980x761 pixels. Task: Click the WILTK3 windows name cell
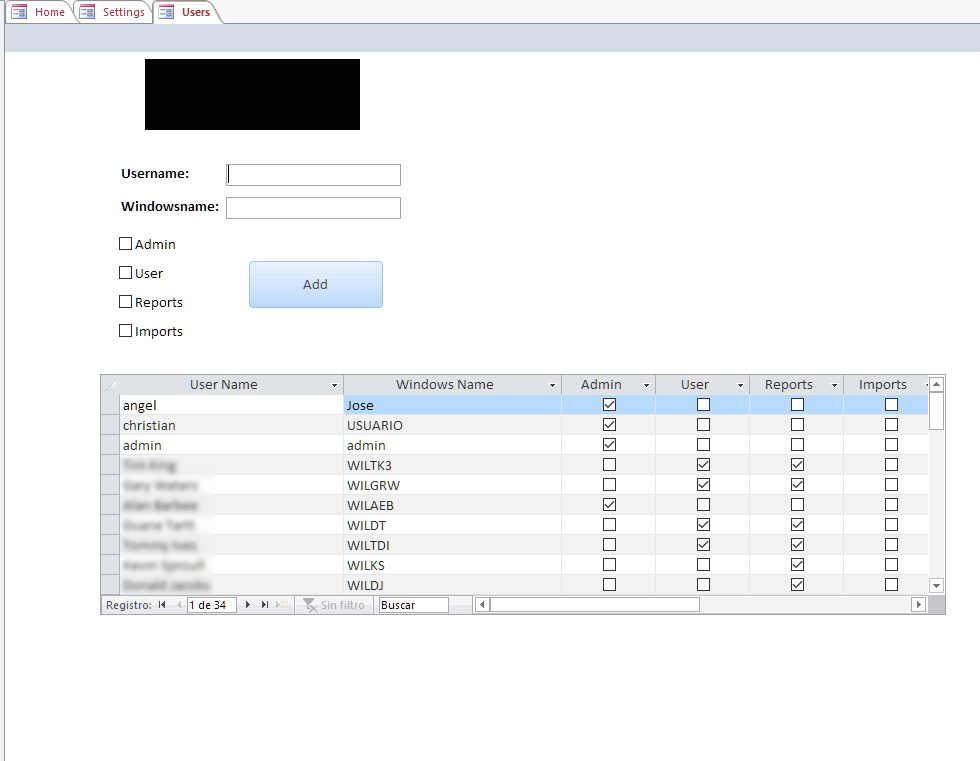tap(452, 465)
